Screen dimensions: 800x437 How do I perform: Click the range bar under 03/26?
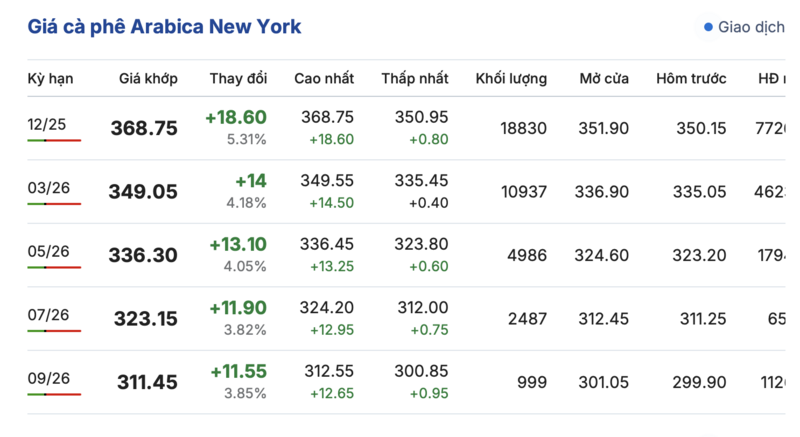[x=54, y=203]
